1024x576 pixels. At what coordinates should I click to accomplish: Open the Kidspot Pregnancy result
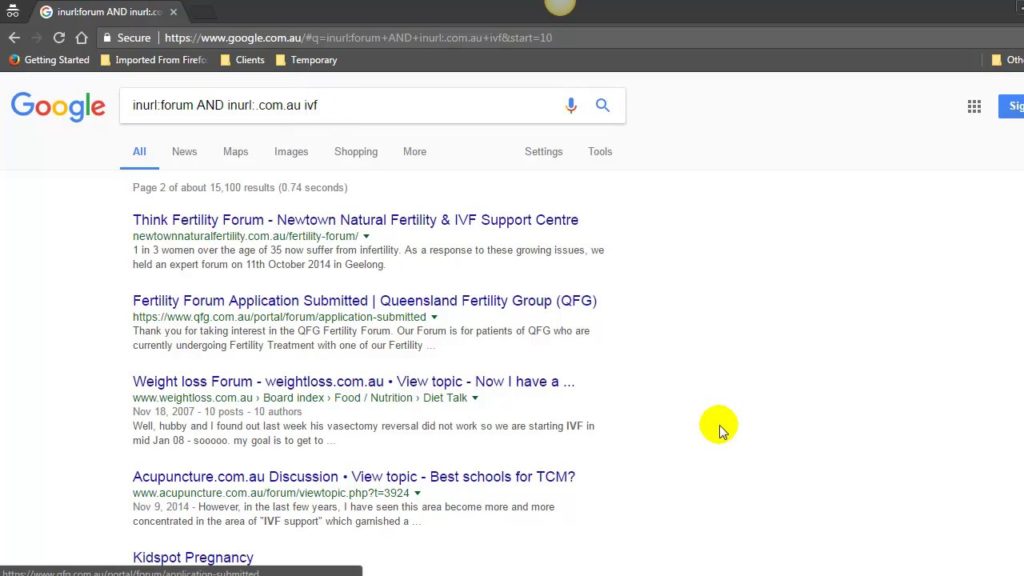193,558
